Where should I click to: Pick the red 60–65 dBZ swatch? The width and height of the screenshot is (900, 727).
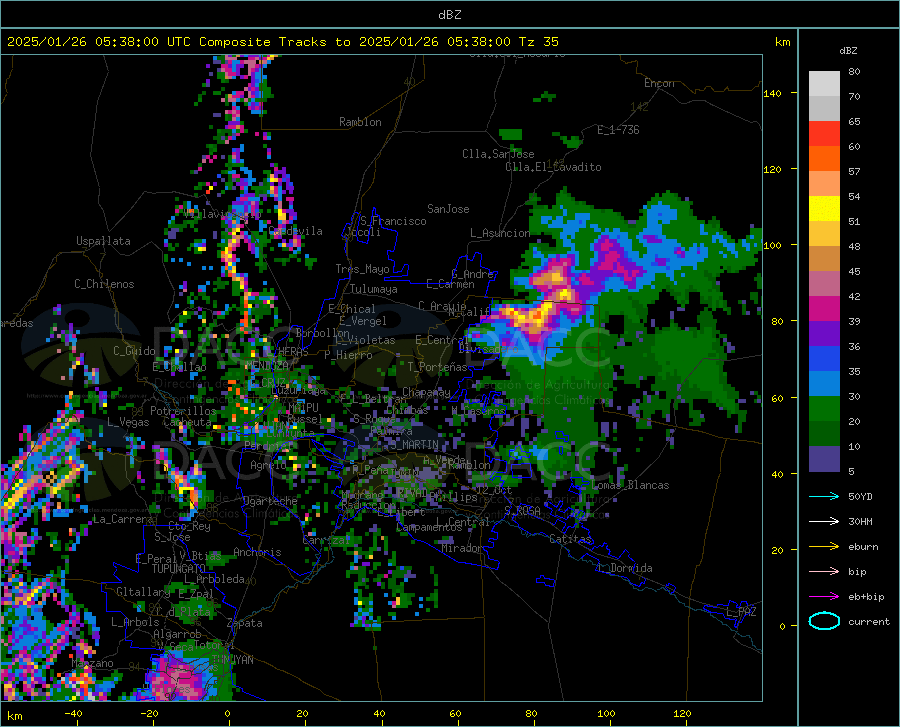(x=824, y=134)
